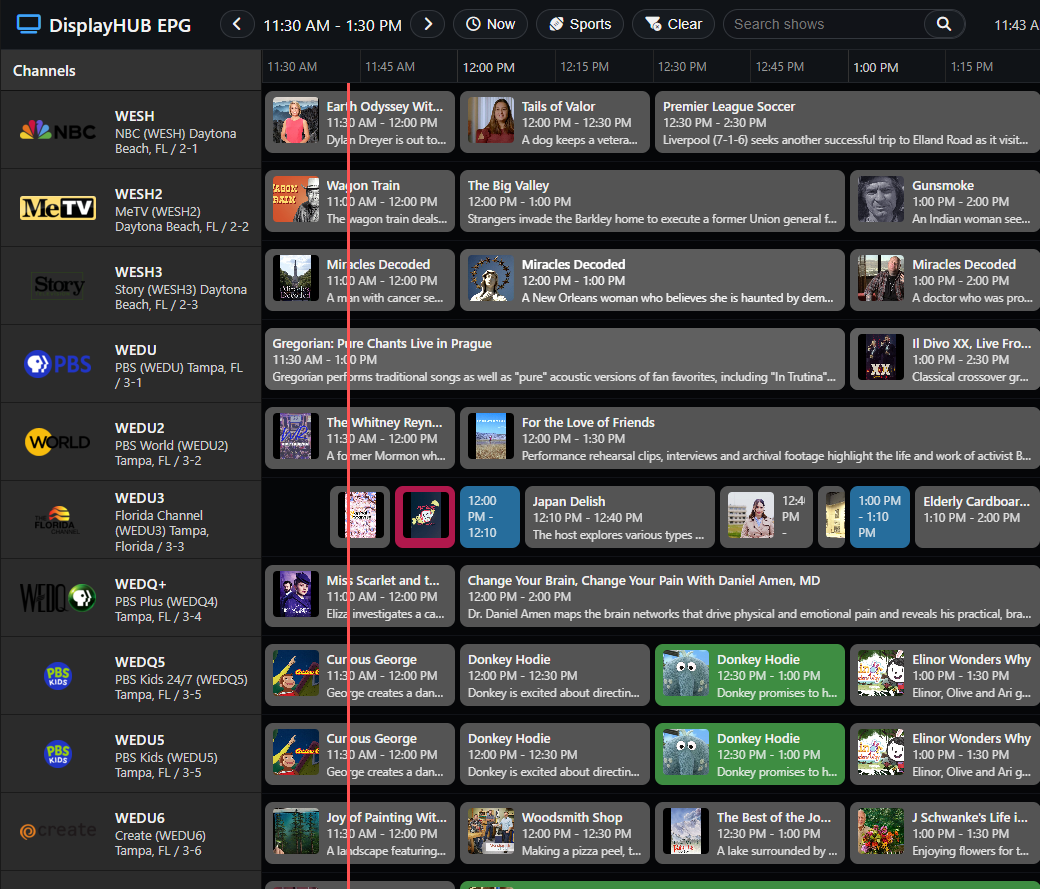The height and width of the screenshot is (889, 1040).
Task: Click the 12:00 PM timeline header marker
Action: pos(488,68)
